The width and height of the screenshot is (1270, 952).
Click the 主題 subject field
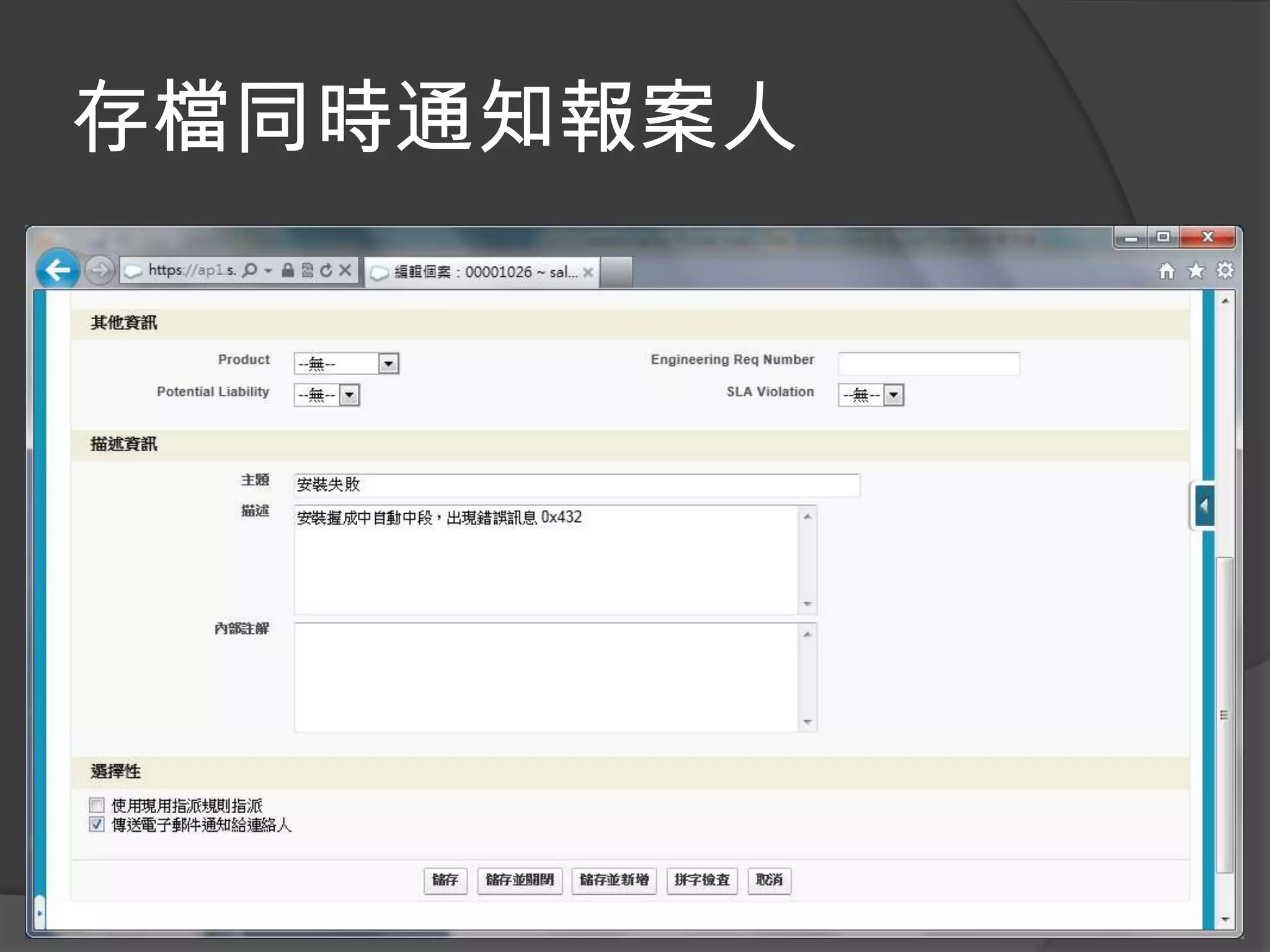[x=577, y=485]
